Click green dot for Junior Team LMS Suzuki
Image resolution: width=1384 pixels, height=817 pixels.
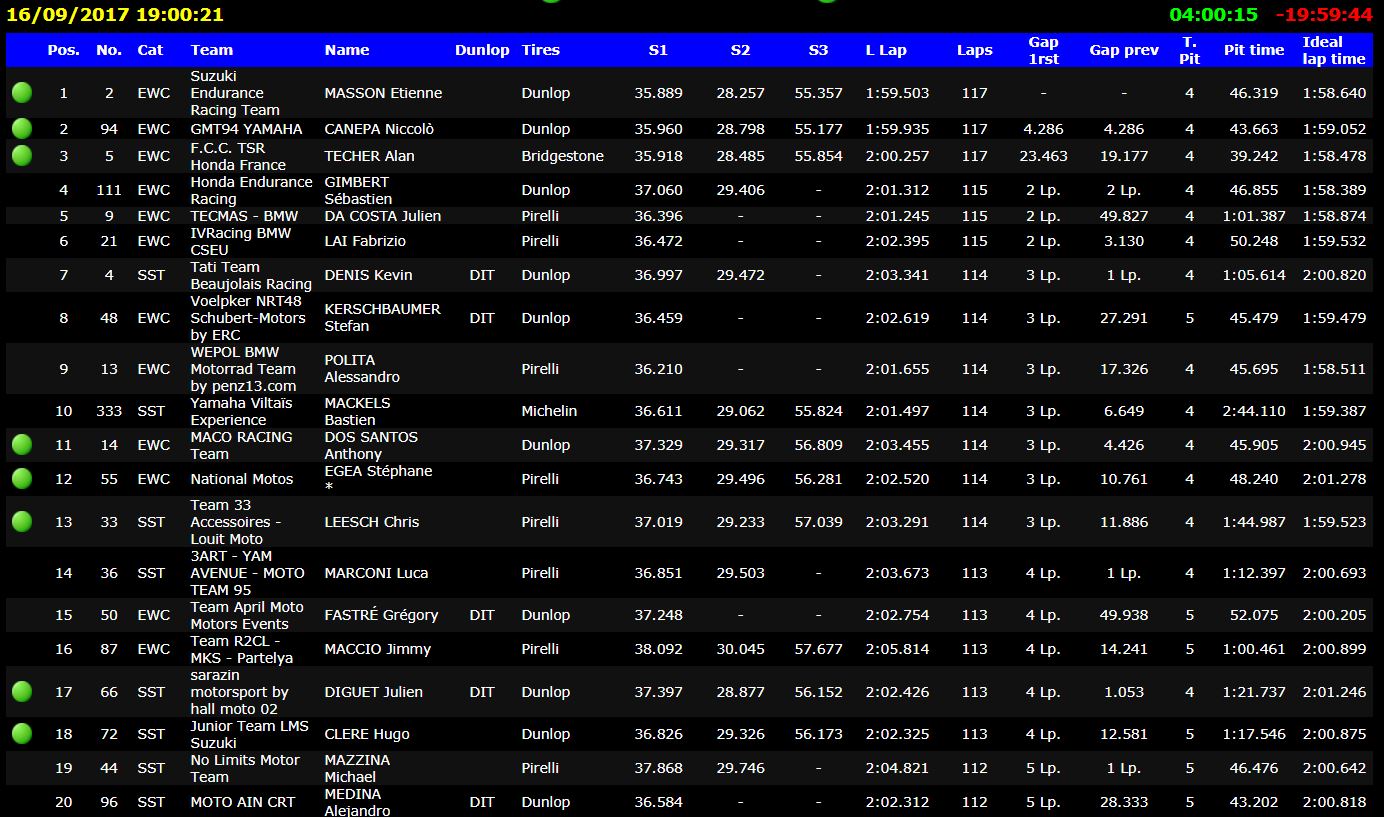click(x=22, y=734)
